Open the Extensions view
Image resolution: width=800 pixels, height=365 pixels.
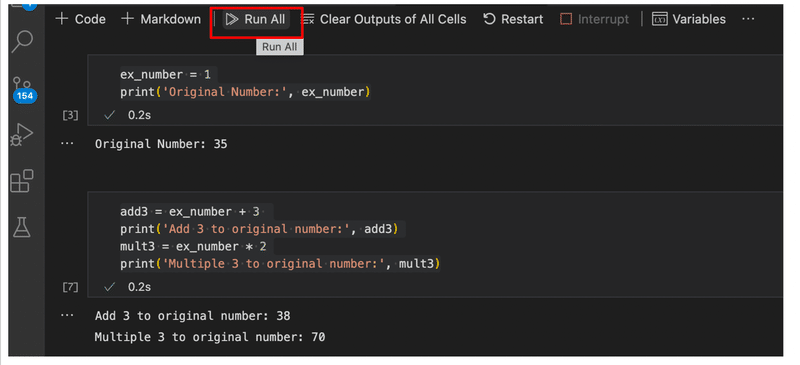22,181
